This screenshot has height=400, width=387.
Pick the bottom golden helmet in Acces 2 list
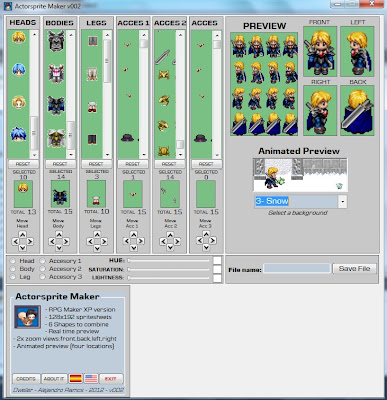(164, 151)
